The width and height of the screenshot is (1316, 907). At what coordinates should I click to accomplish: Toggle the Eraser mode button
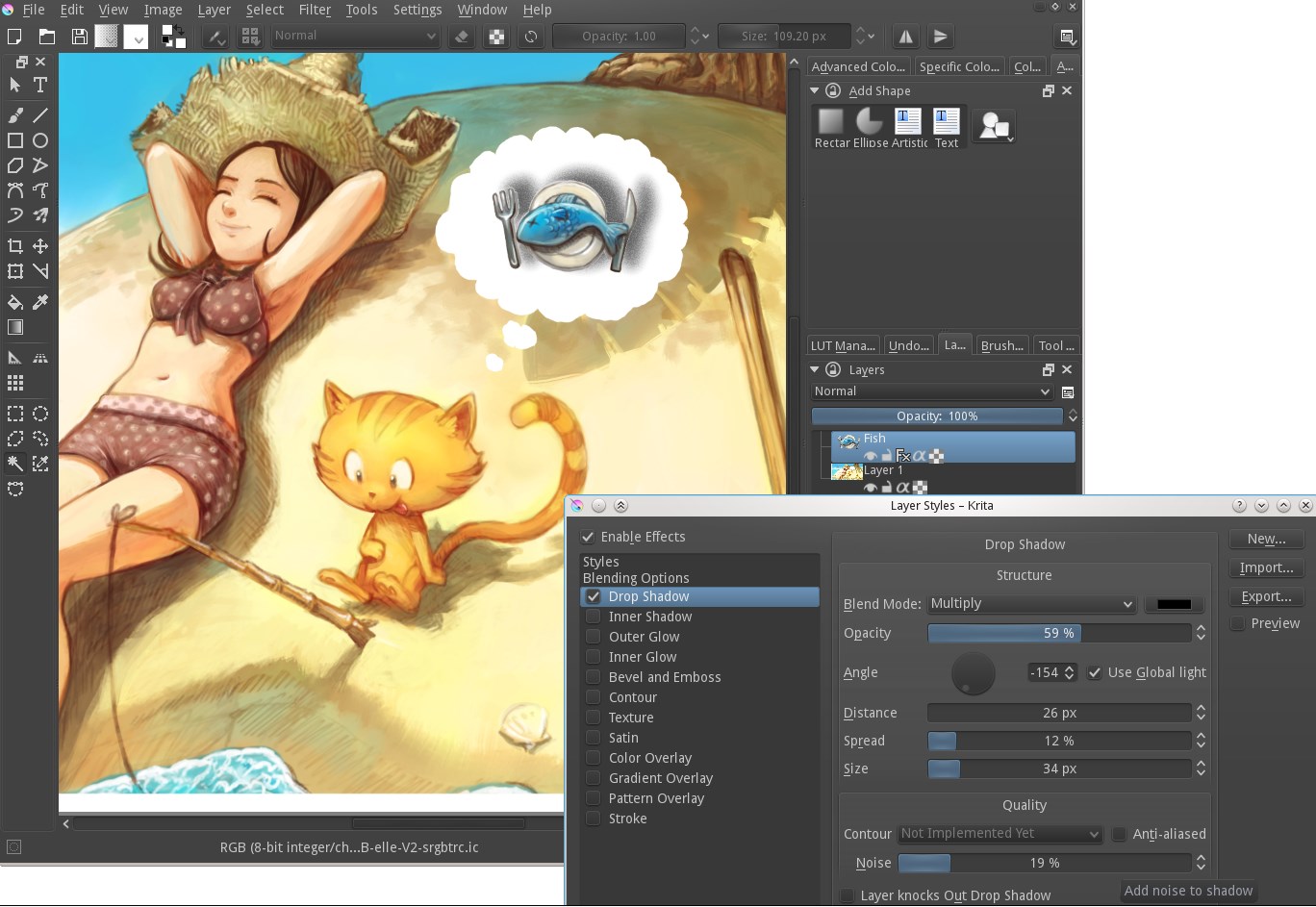click(462, 37)
